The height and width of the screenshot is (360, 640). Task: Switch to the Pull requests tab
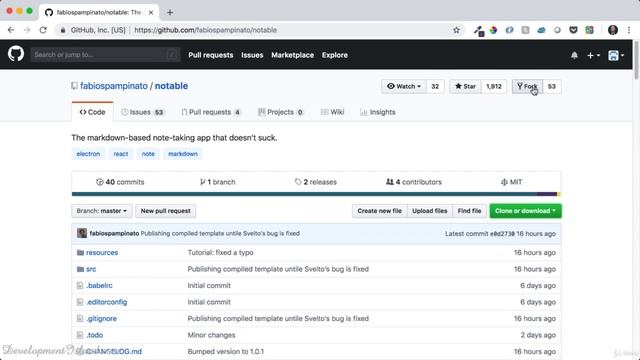[211, 112]
